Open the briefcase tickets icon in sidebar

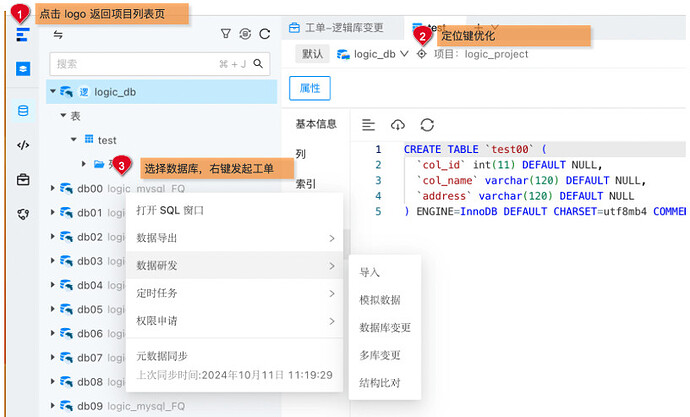(x=23, y=179)
